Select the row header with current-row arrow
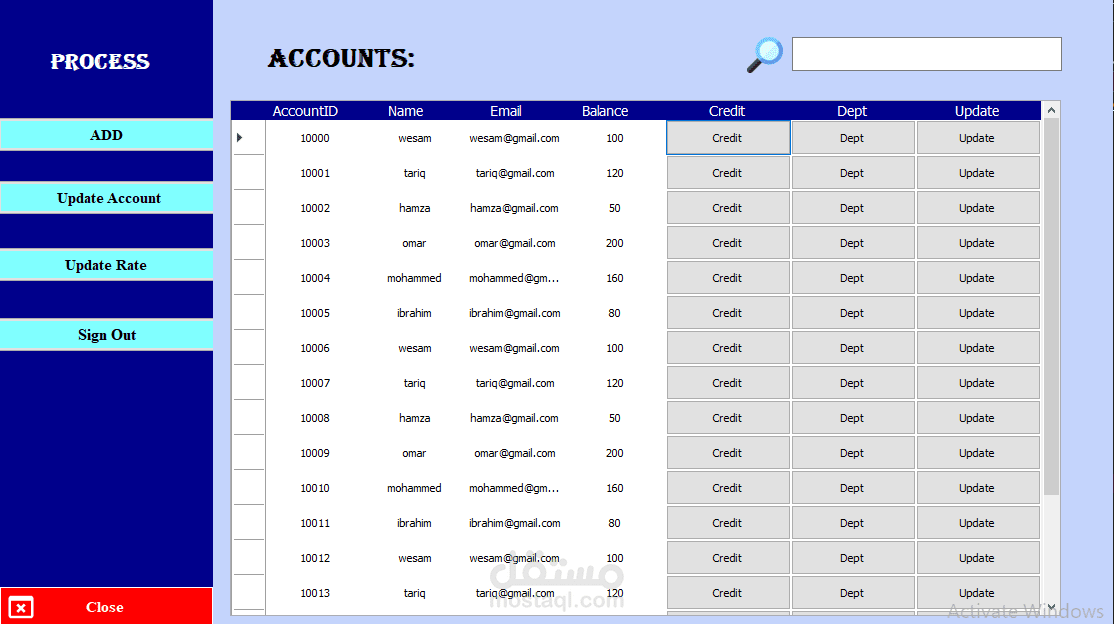The image size is (1114, 624). click(x=249, y=137)
